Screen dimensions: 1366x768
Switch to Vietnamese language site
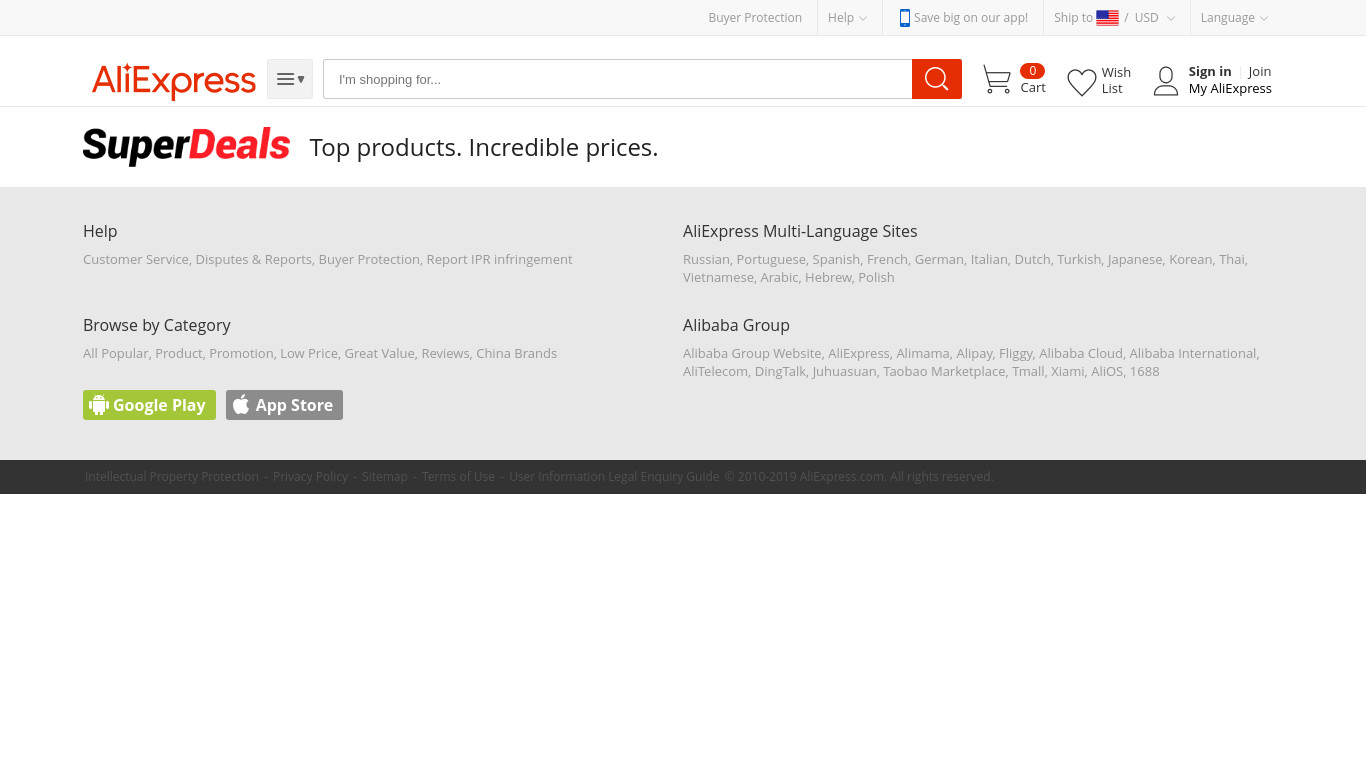pyautogui.click(x=718, y=277)
